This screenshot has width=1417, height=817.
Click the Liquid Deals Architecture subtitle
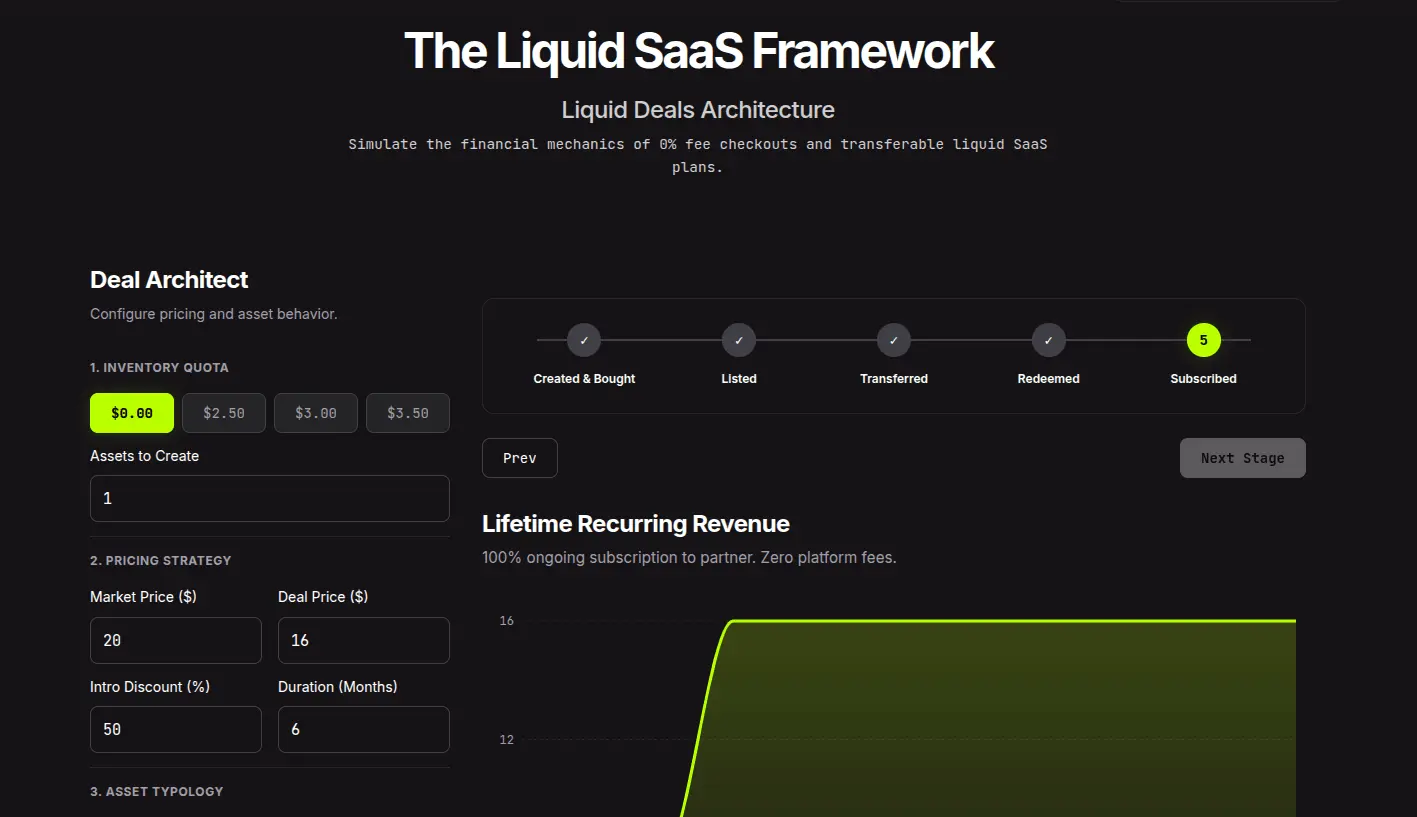tap(698, 110)
